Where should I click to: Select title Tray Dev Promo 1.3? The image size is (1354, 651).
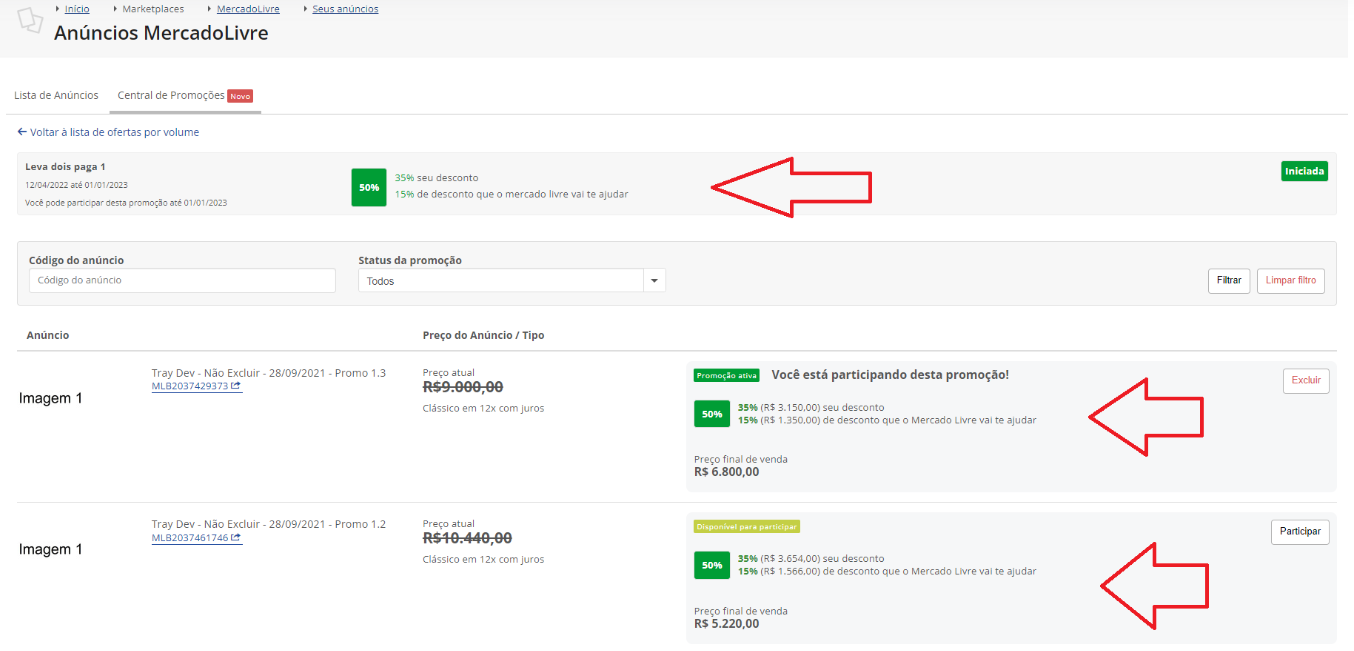(269, 373)
